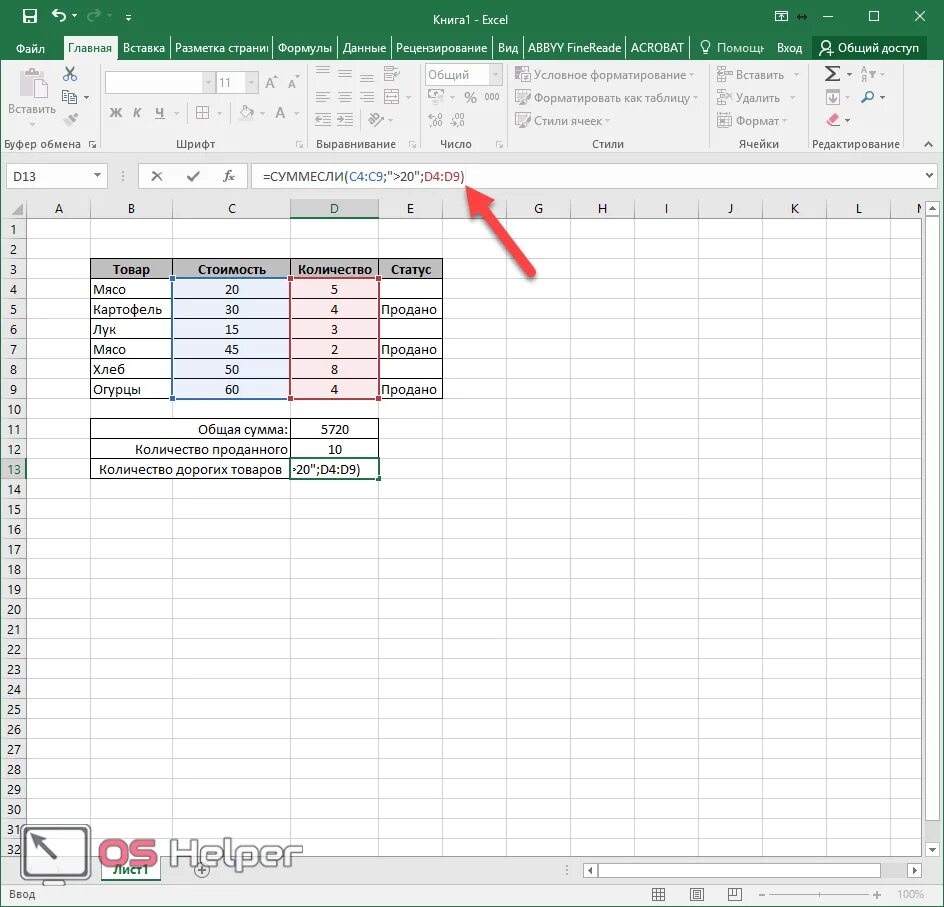The width and height of the screenshot is (944, 907).
Task: Click the Формат cells button
Action: (752, 120)
